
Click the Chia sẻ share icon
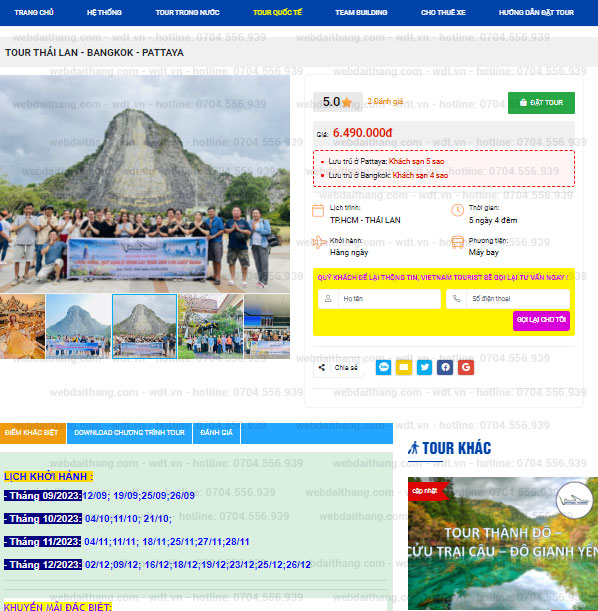322,367
